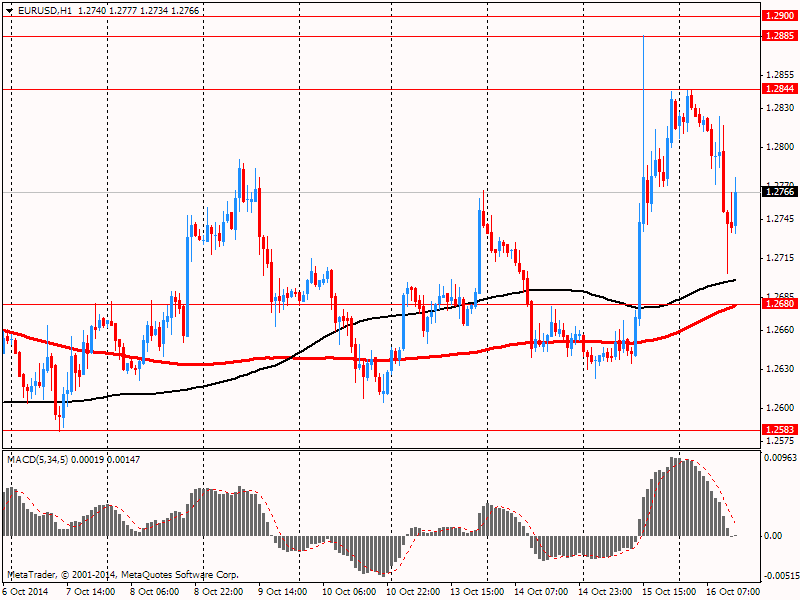Click the current price label 1.2766

780,192
